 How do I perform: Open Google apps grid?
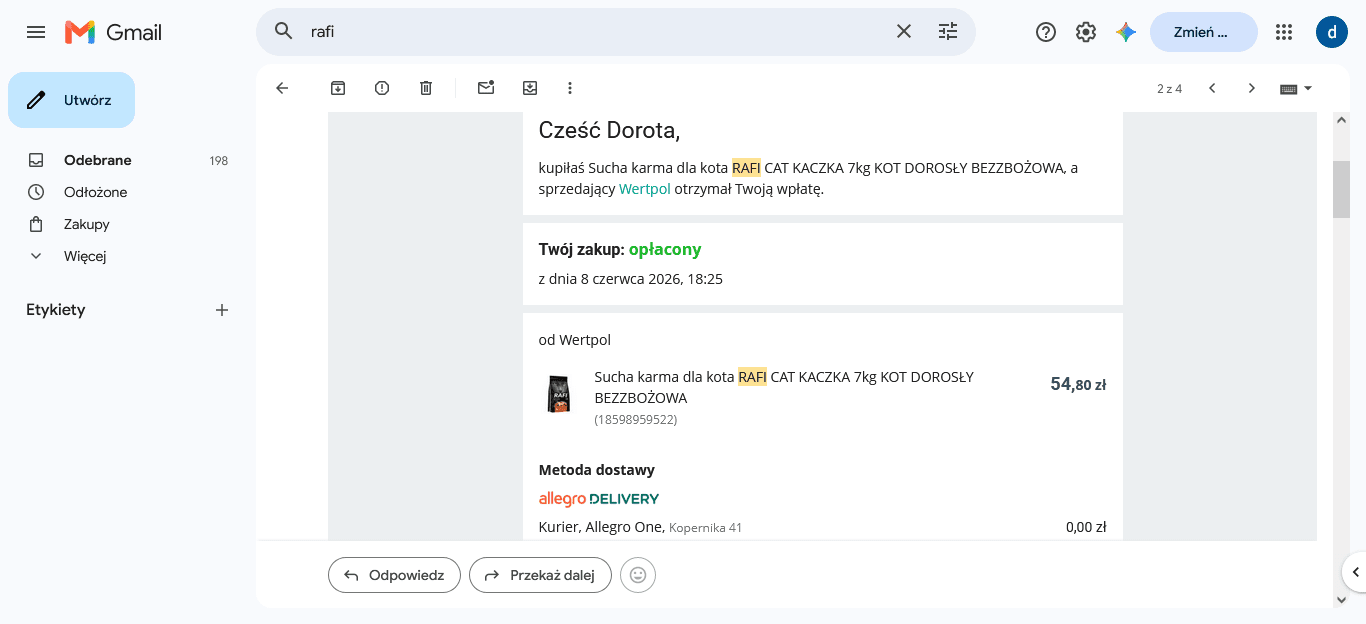[1284, 32]
